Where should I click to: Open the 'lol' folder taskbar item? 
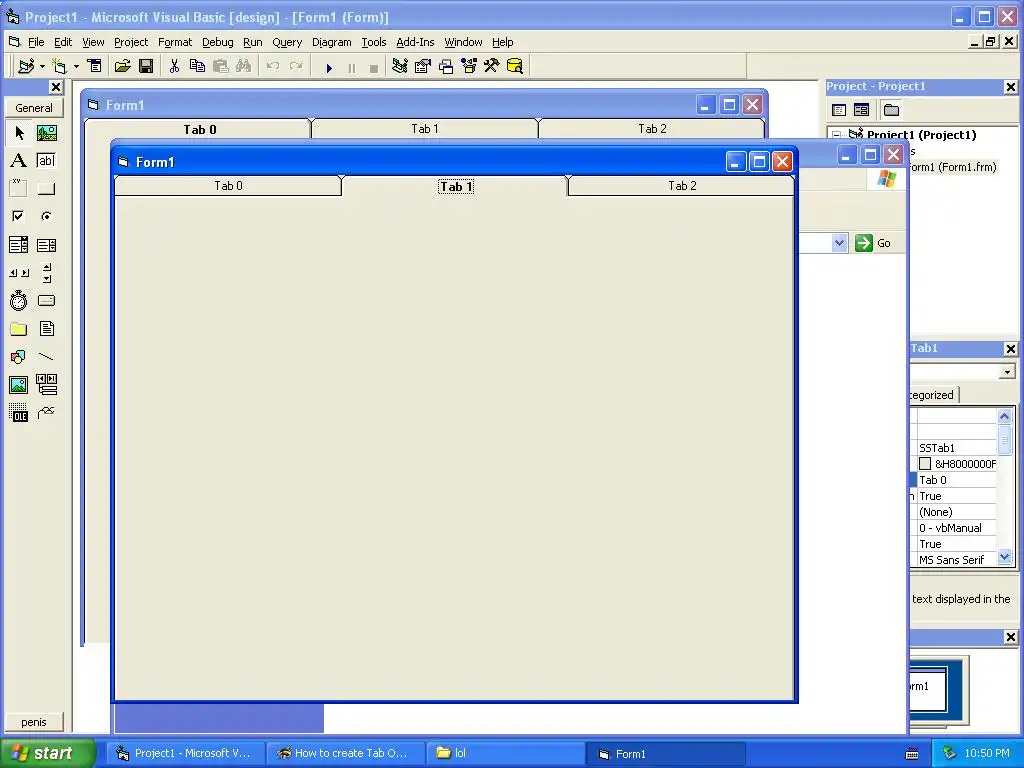pos(504,753)
